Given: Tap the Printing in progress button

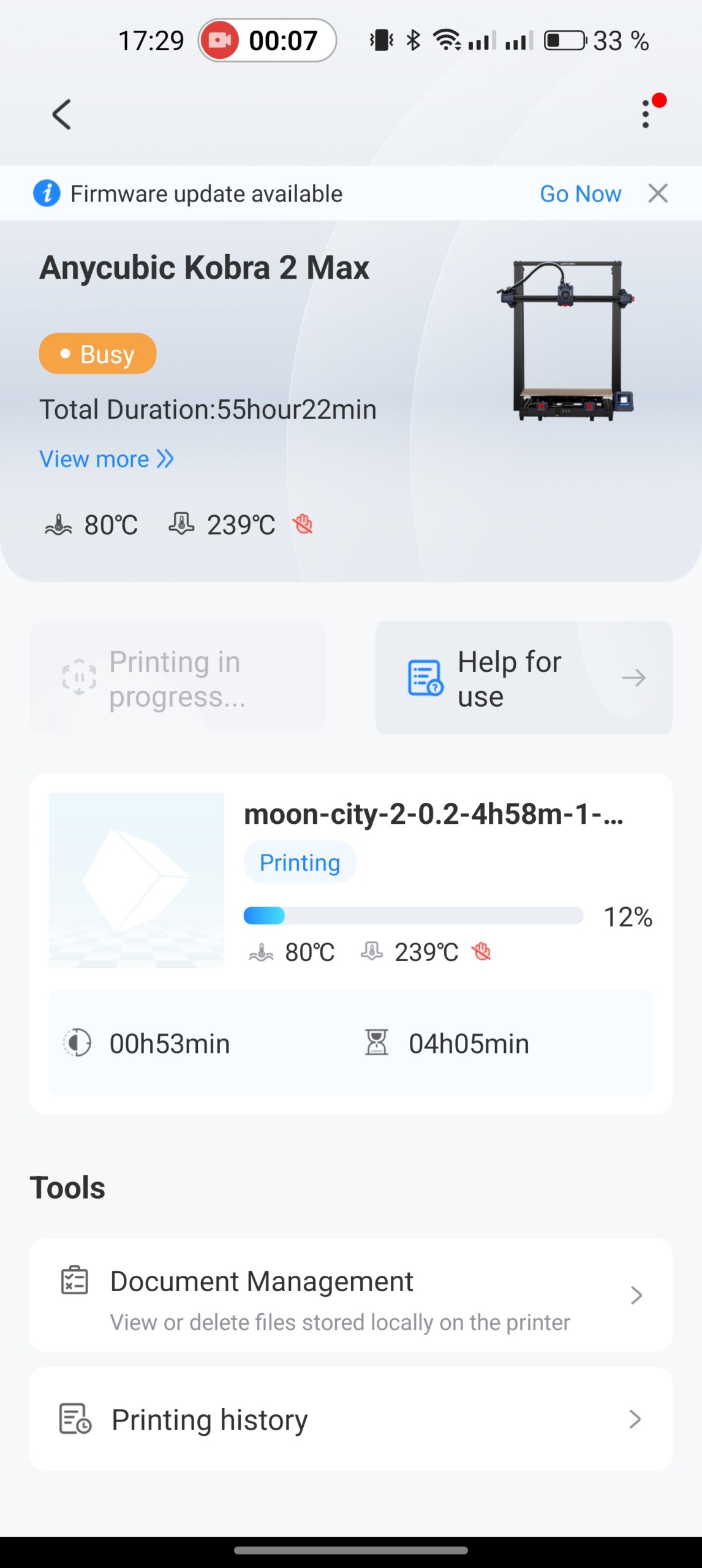Looking at the screenshot, I should 178,678.
